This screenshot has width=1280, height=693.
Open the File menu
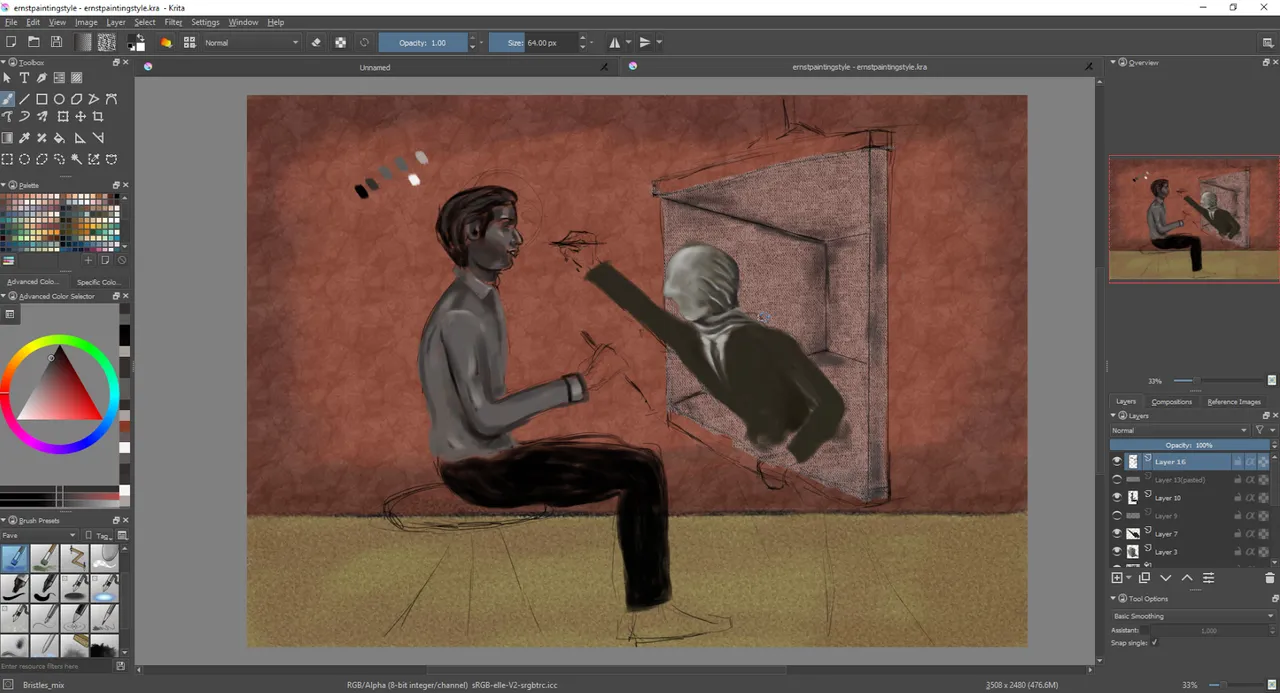(x=11, y=22)
